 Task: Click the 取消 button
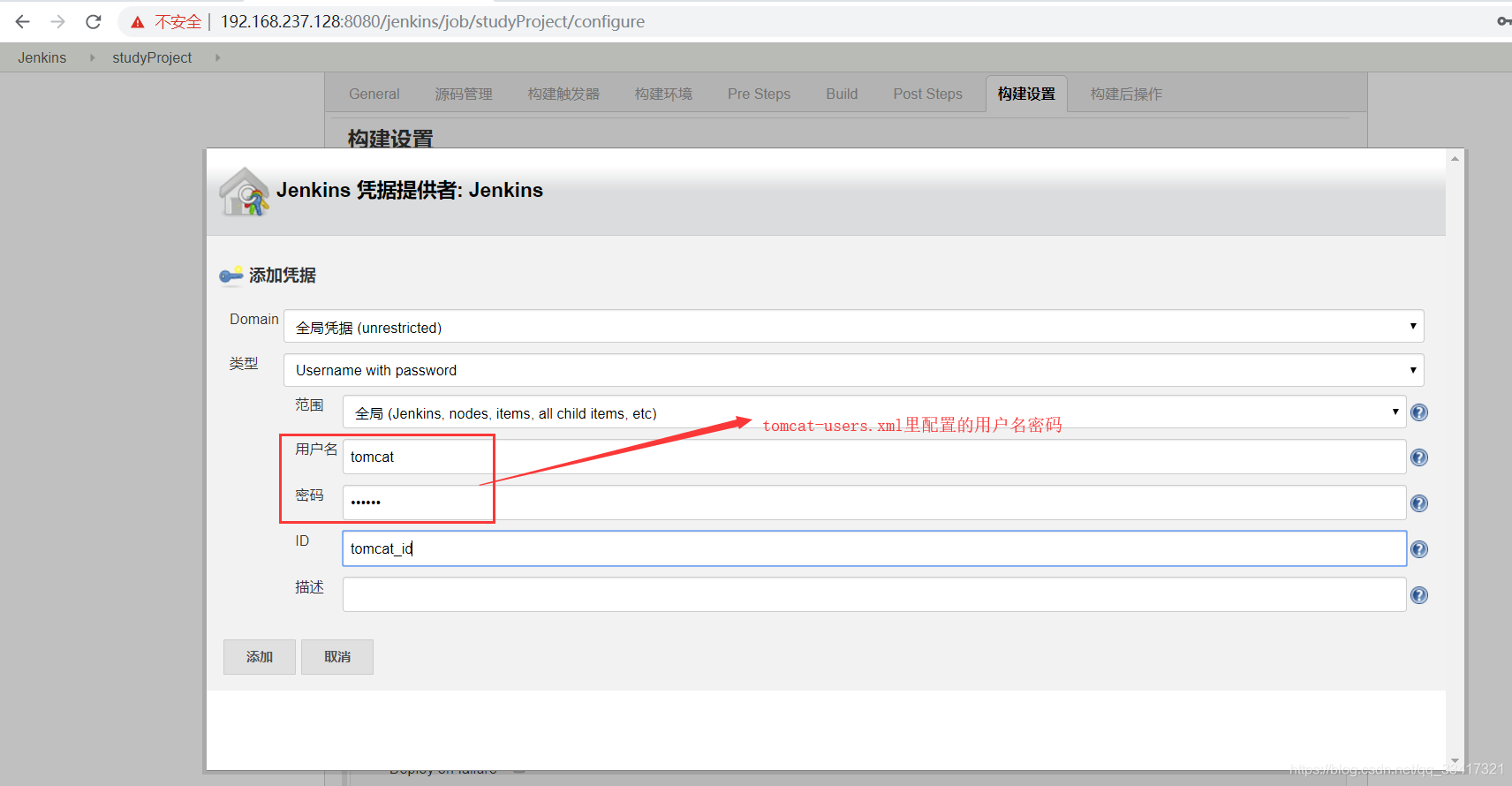[x=337, y=657]
